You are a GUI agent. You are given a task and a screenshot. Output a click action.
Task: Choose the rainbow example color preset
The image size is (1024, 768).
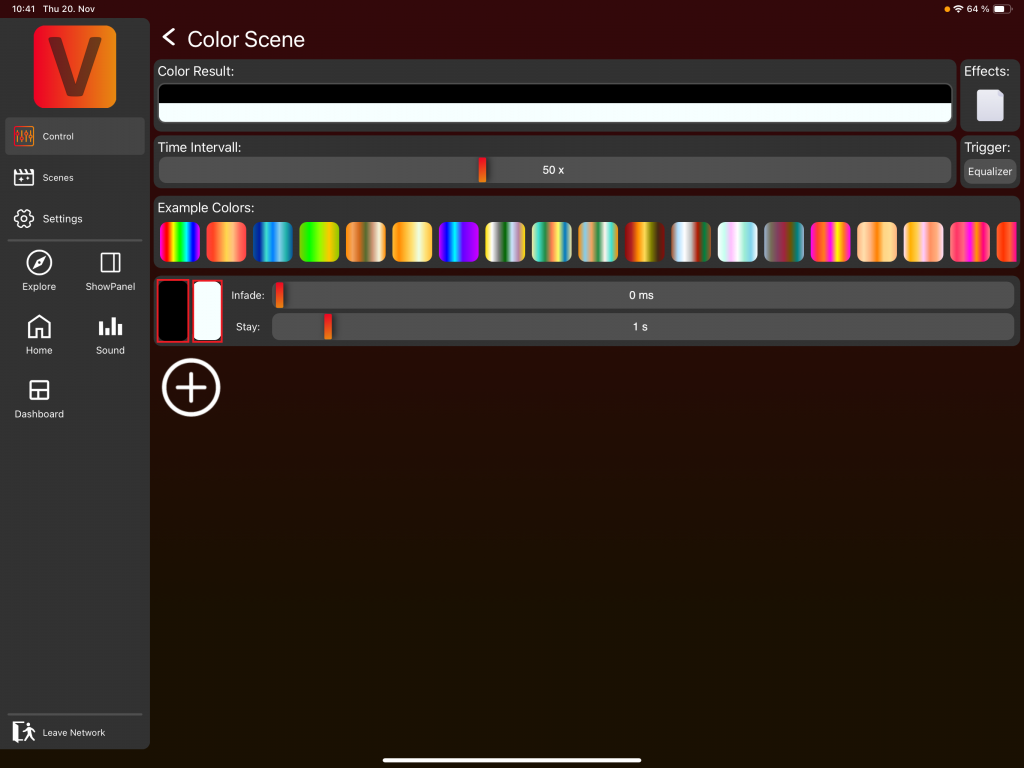click(x=180, y=242)
